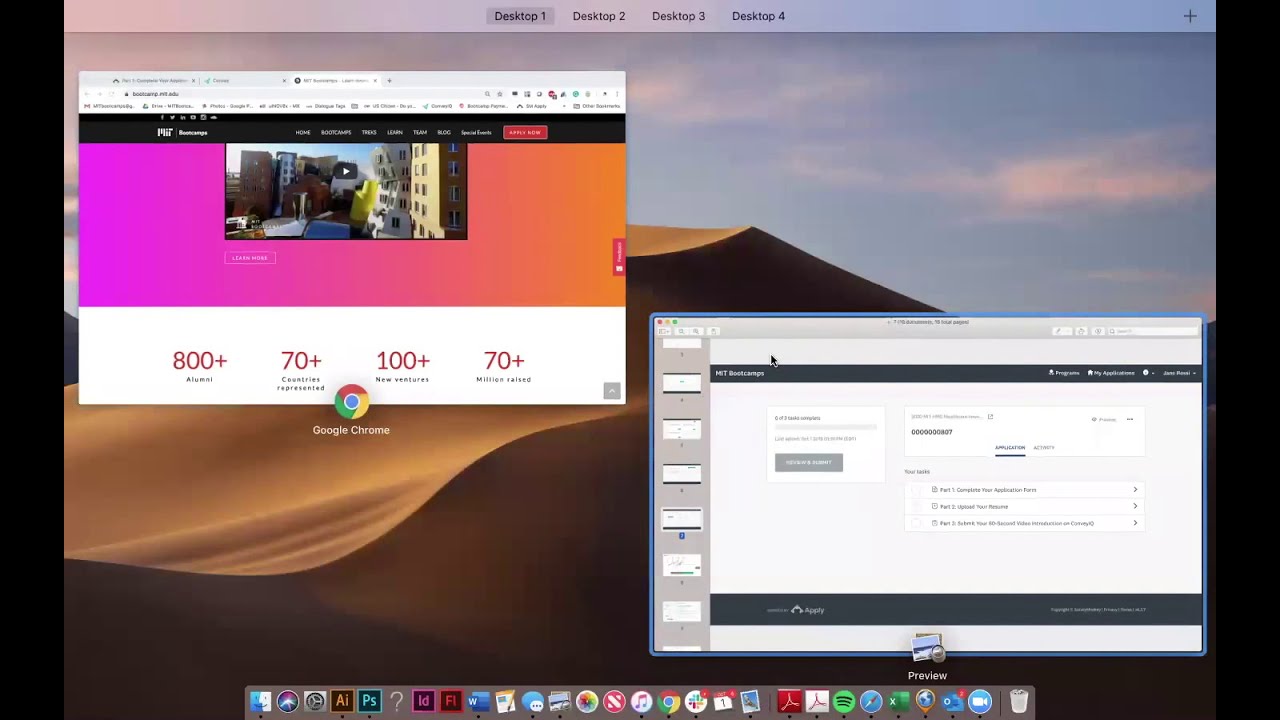Open Spotify from the Dock
The height and width of the screenshot is (720, 1280).
pos(844,702)
